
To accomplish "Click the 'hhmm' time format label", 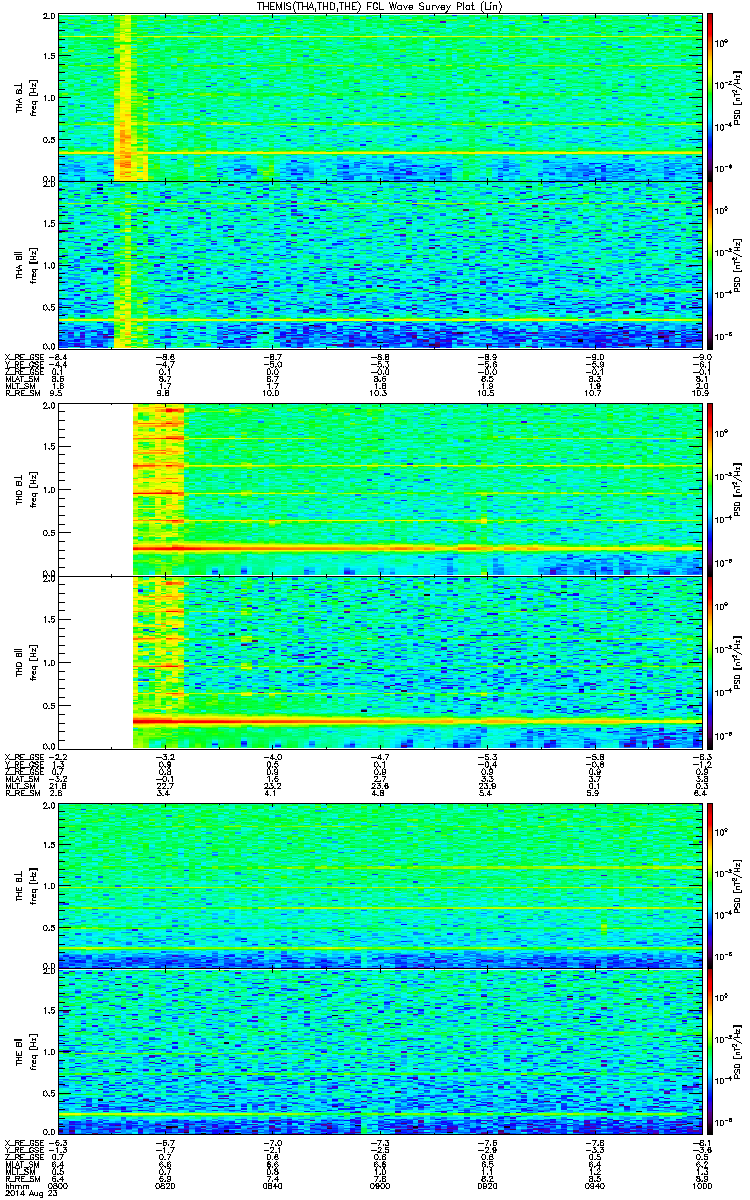I will (15, 1185).
